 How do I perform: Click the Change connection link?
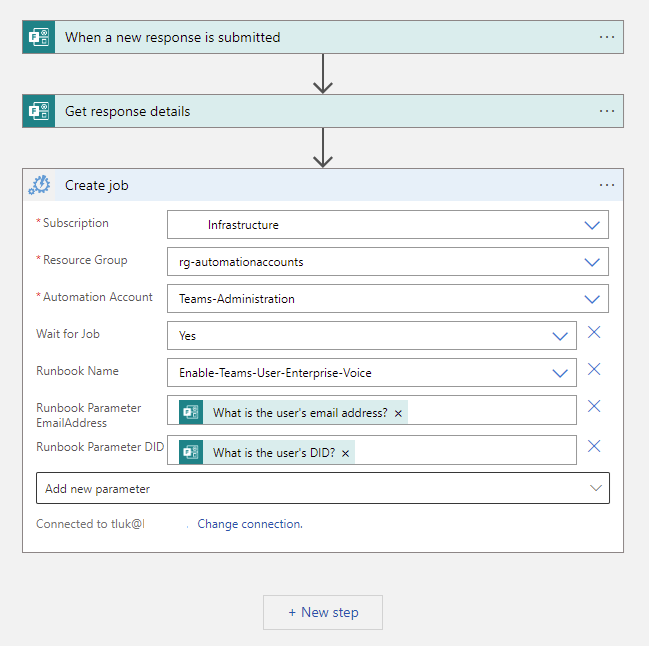click(x=249, y=524)
